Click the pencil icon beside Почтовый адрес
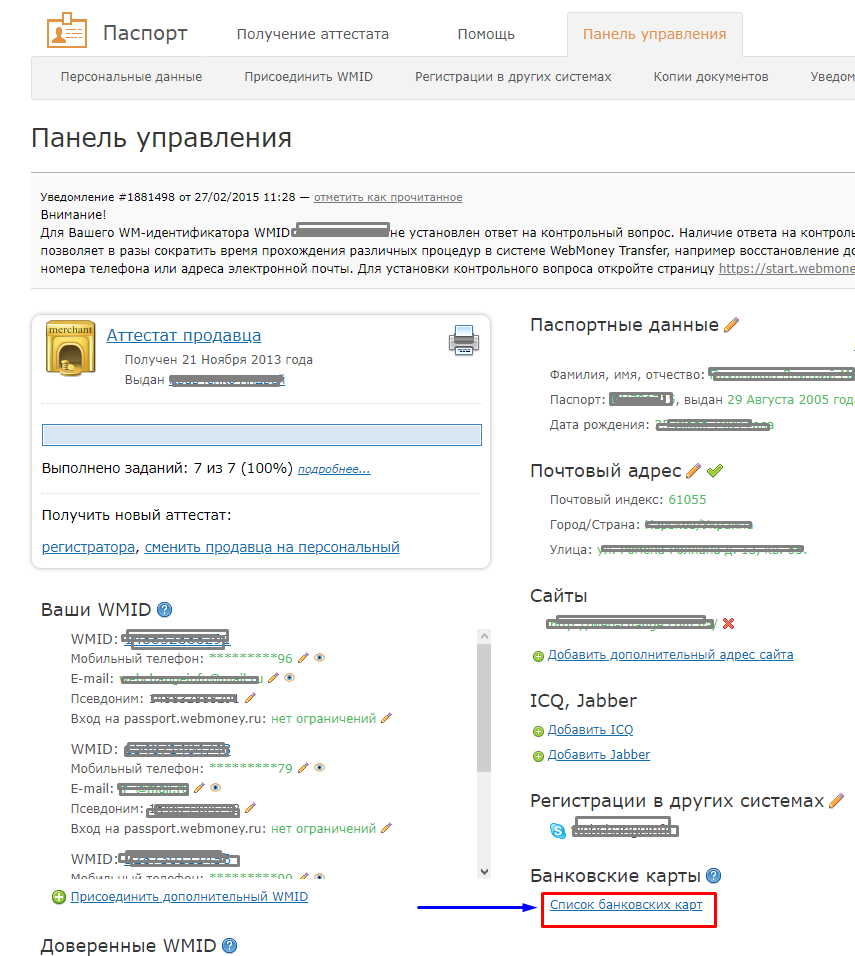 pyautogui.click(x=693, y=471)
